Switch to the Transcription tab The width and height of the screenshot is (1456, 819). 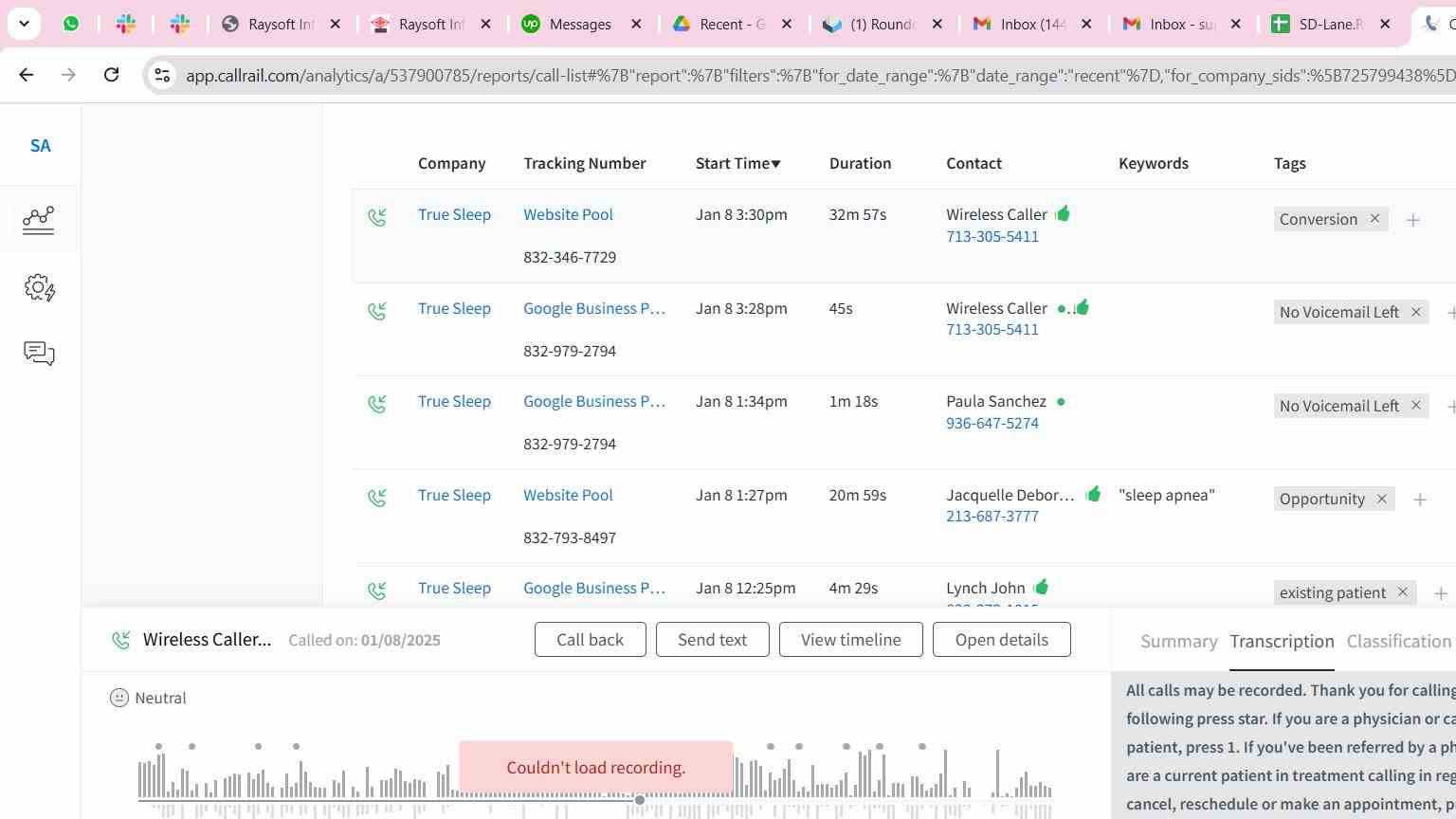[x=1282, y=642]
